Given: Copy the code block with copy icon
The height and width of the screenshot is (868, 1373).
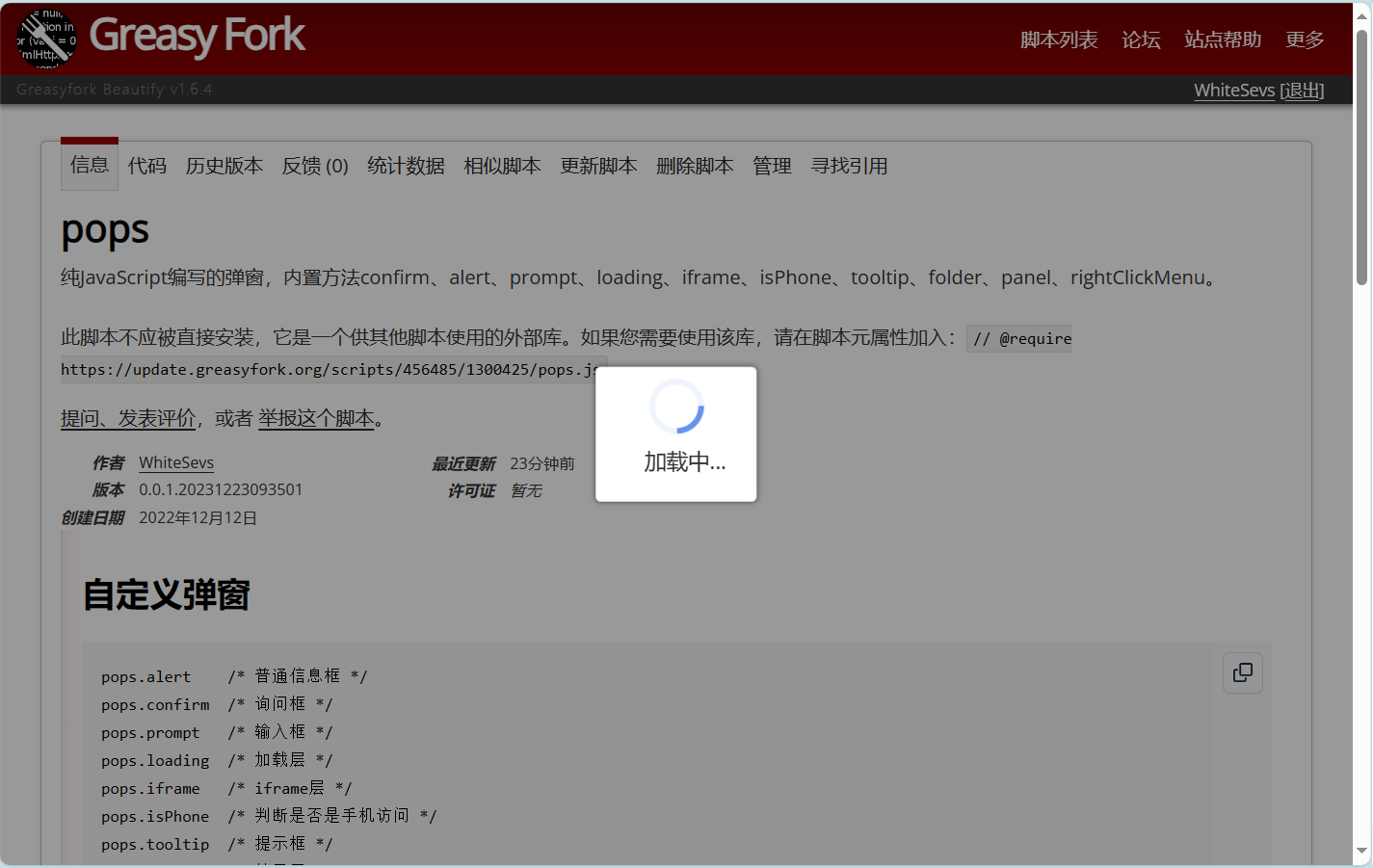Looking at the screenshot, I should click(x=1242, y=672).
